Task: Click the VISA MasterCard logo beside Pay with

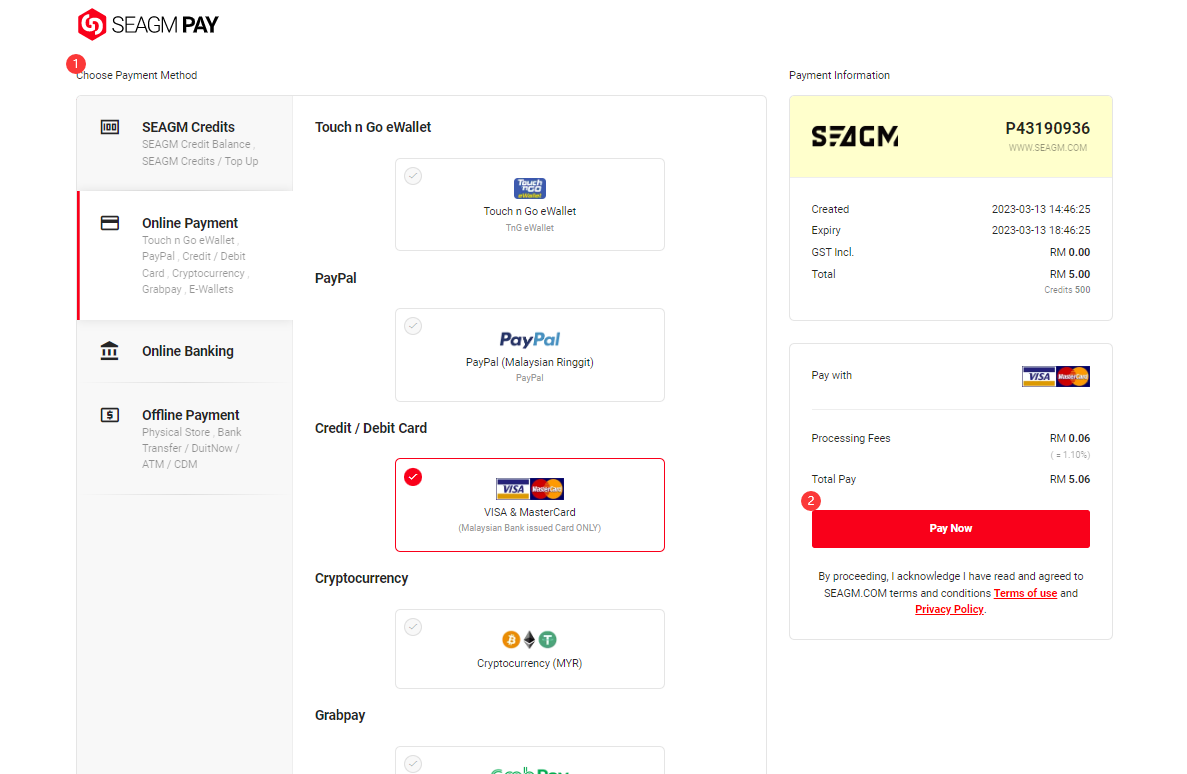Action: [1056, 376]
